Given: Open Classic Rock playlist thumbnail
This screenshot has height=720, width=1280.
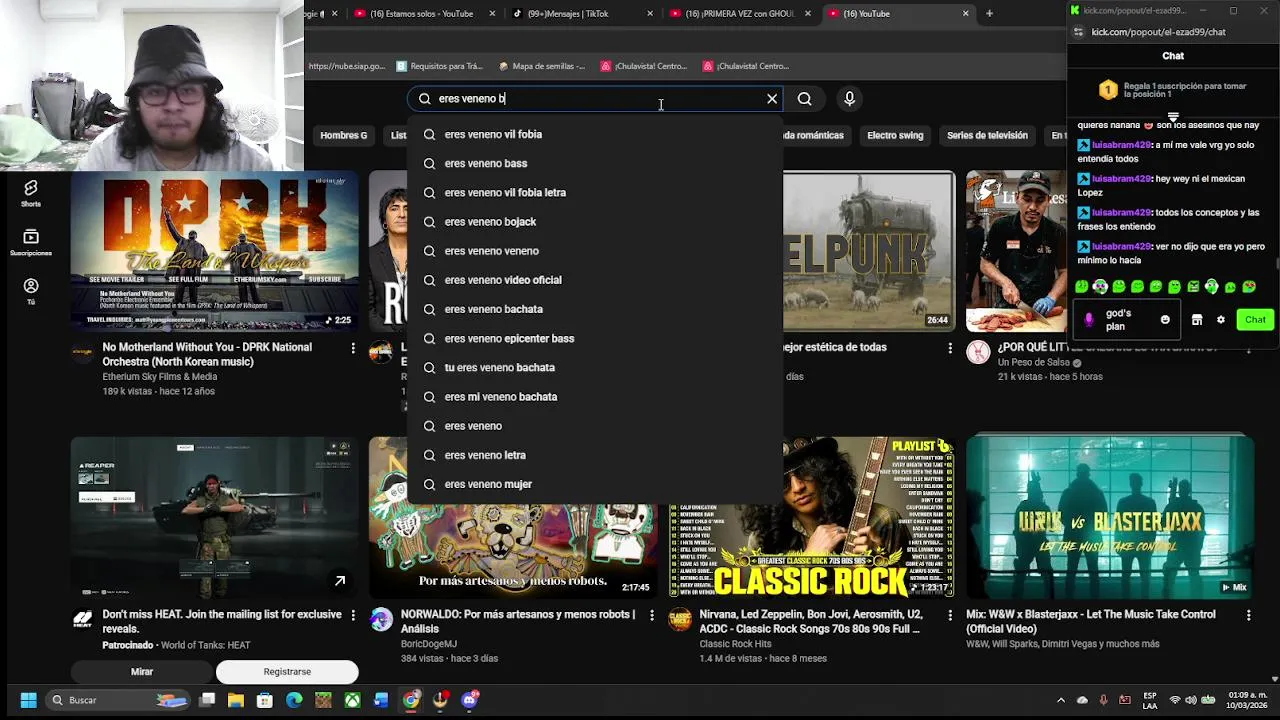Looking at the screenshot, I should click(x=811, y=517).
